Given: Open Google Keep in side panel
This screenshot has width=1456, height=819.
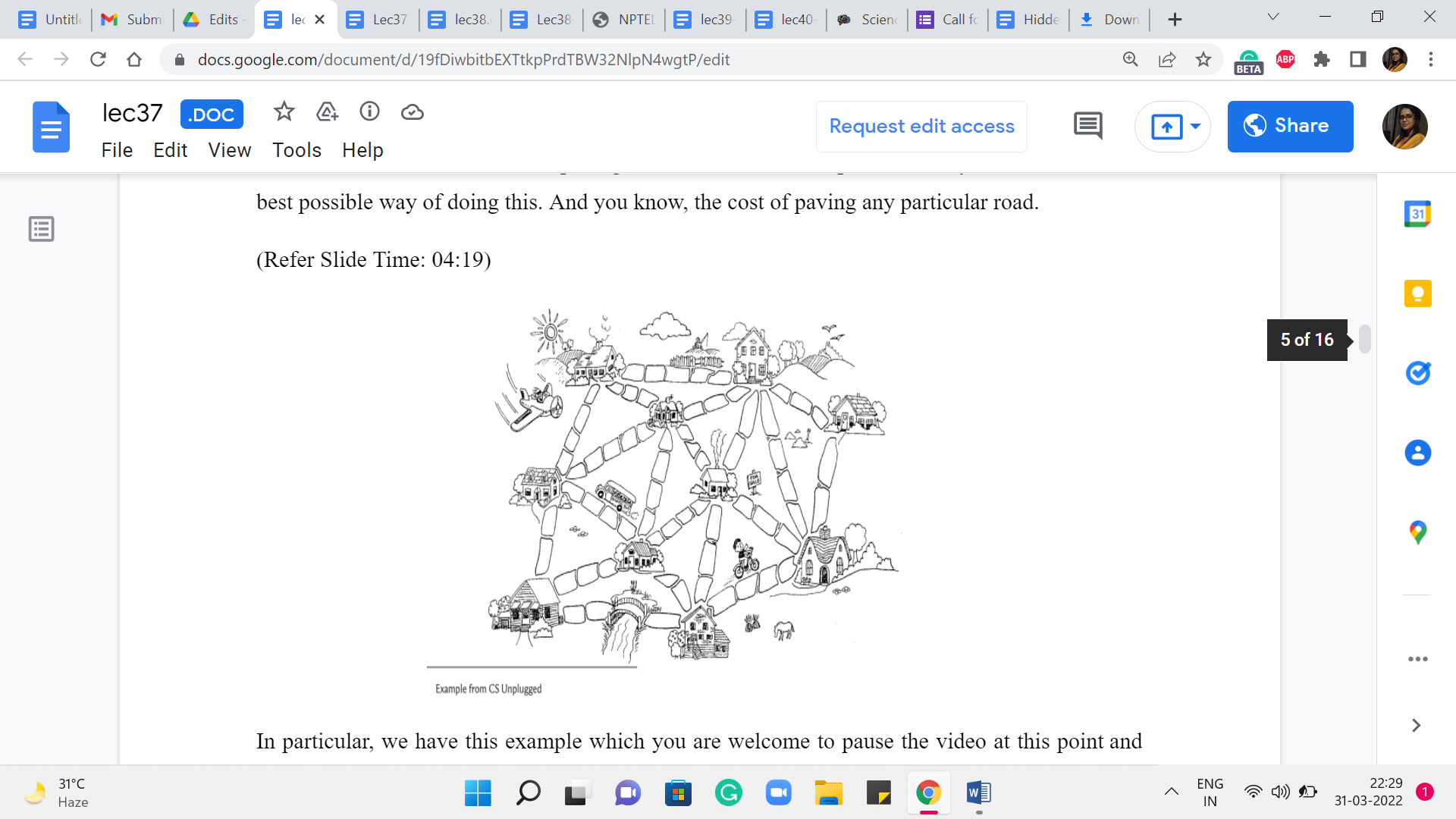Looking at the screenshot, I should click(1417, 293).
